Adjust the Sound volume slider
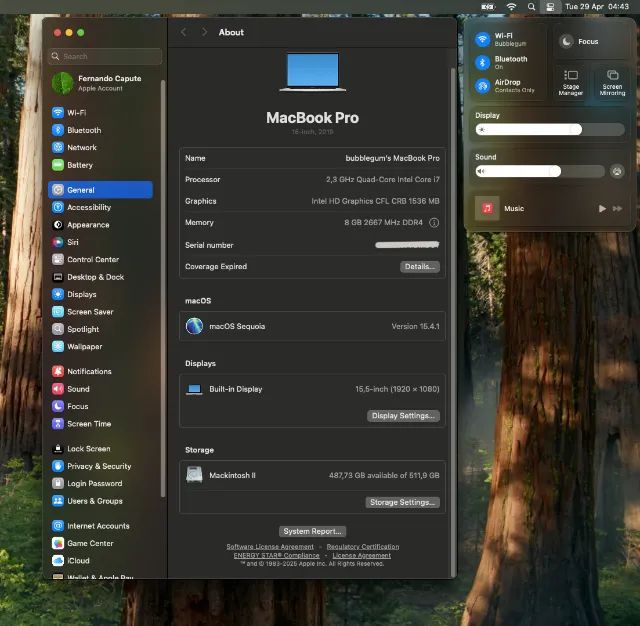640x626 pixels. [540, 171]
